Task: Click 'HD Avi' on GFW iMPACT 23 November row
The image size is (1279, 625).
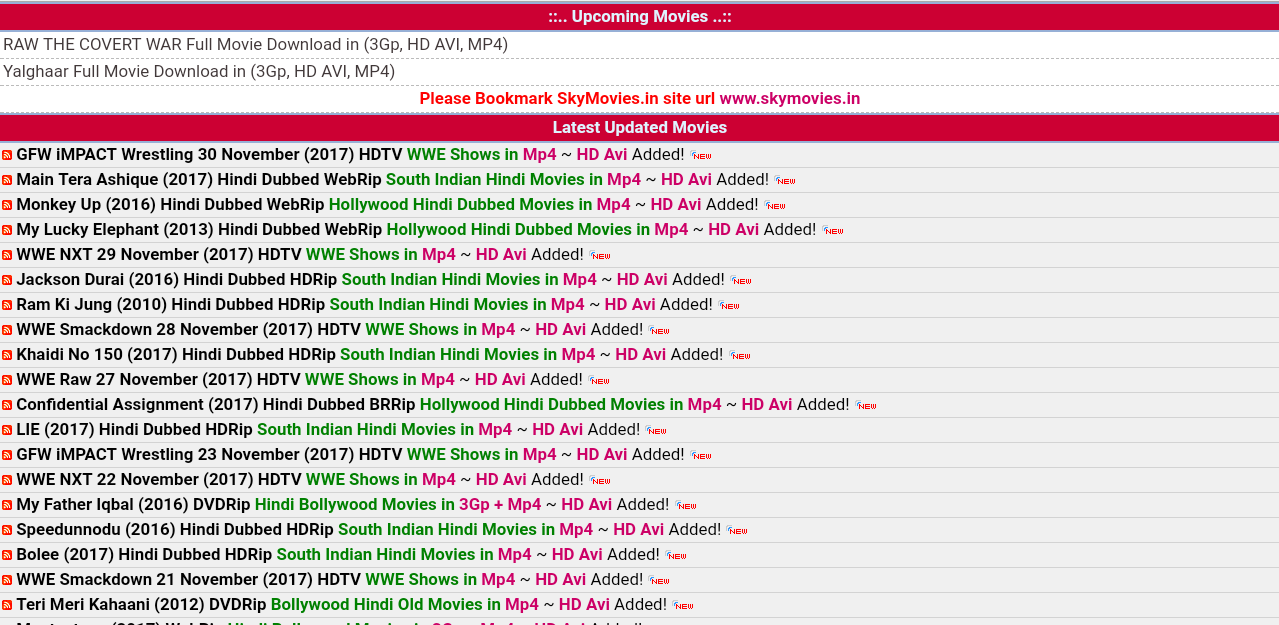Action: click(x=602, y=455)
